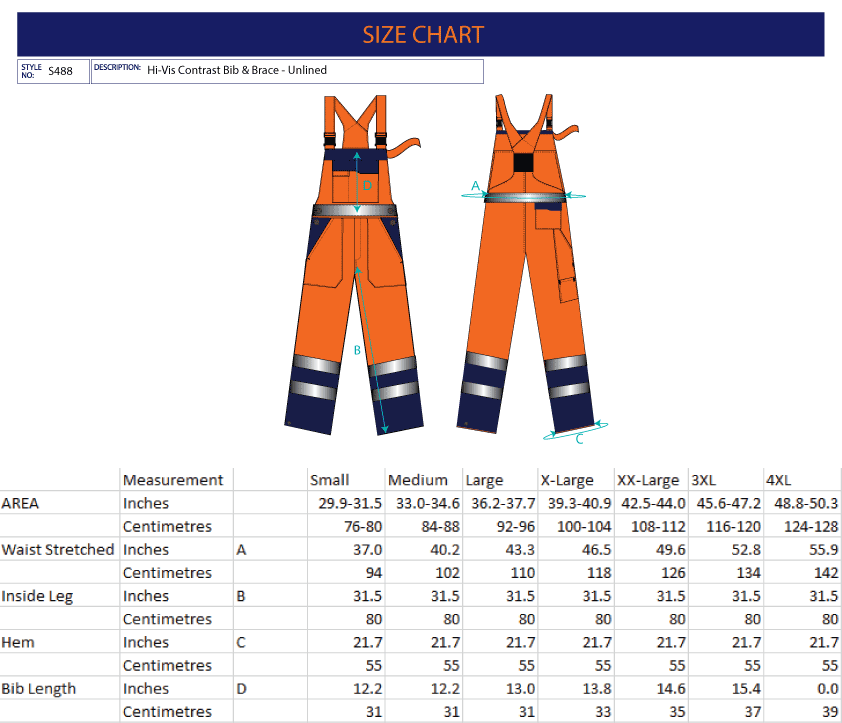Select the 39.3-40.9 area cell

579,503
